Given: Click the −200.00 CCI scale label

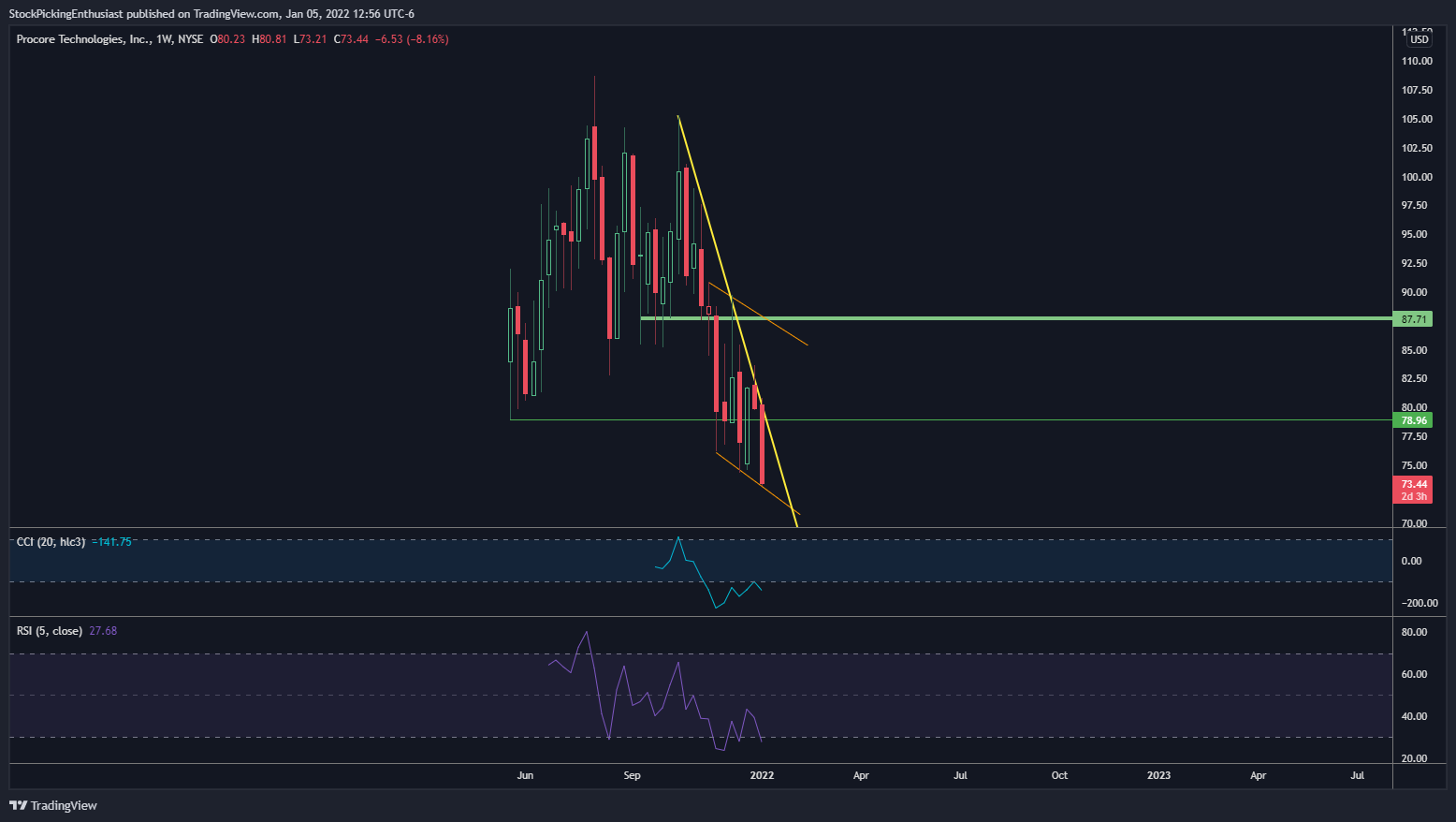Looking at the screenshot, I should pos(1420,603).
